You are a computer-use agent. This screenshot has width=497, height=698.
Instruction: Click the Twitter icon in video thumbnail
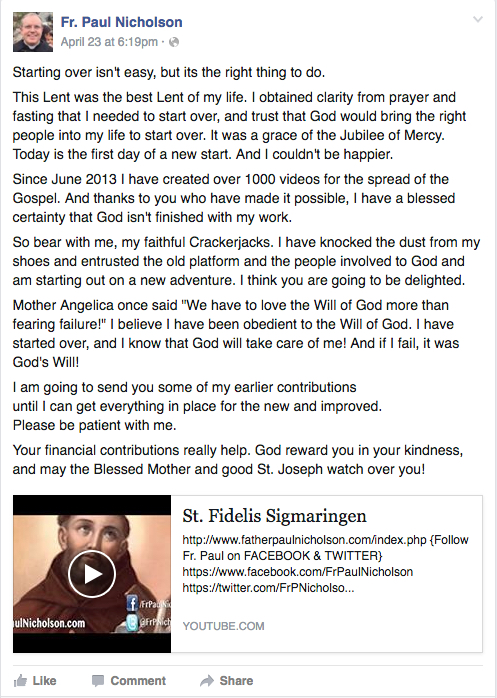pyautogui.click(x=132, y=622)
